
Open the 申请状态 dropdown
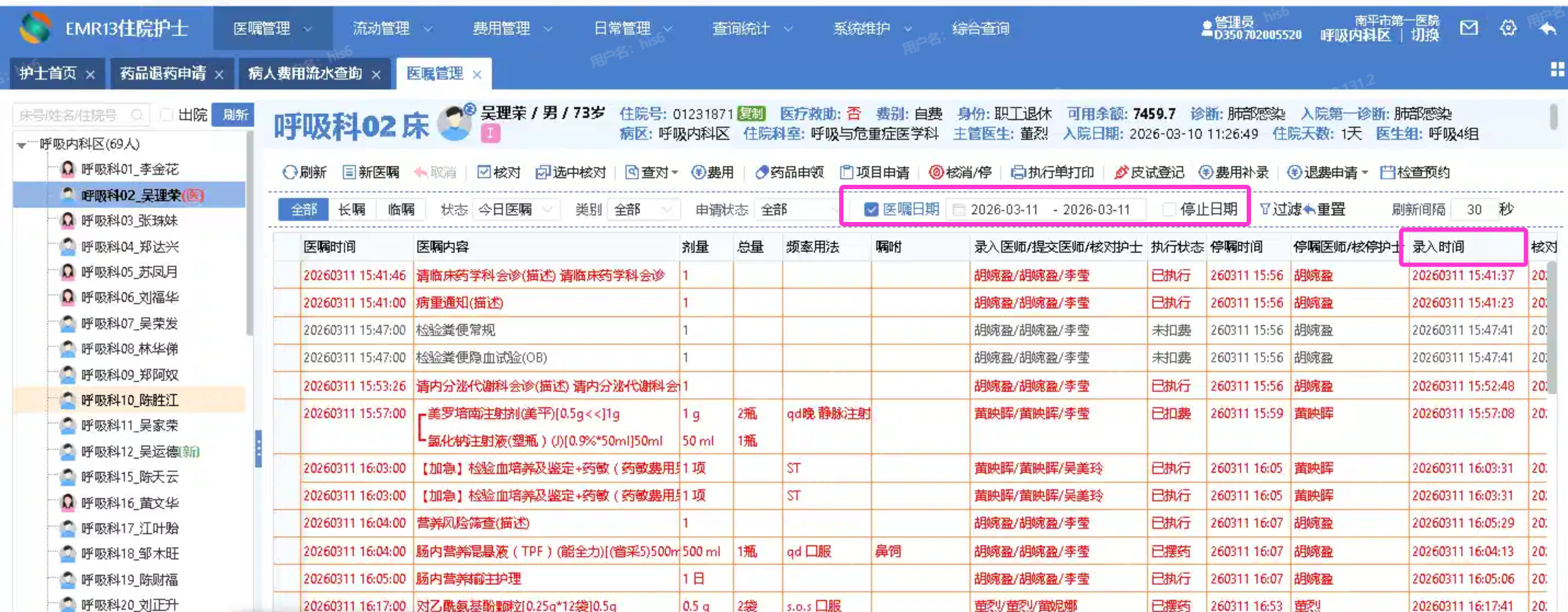tap(800, 210)
